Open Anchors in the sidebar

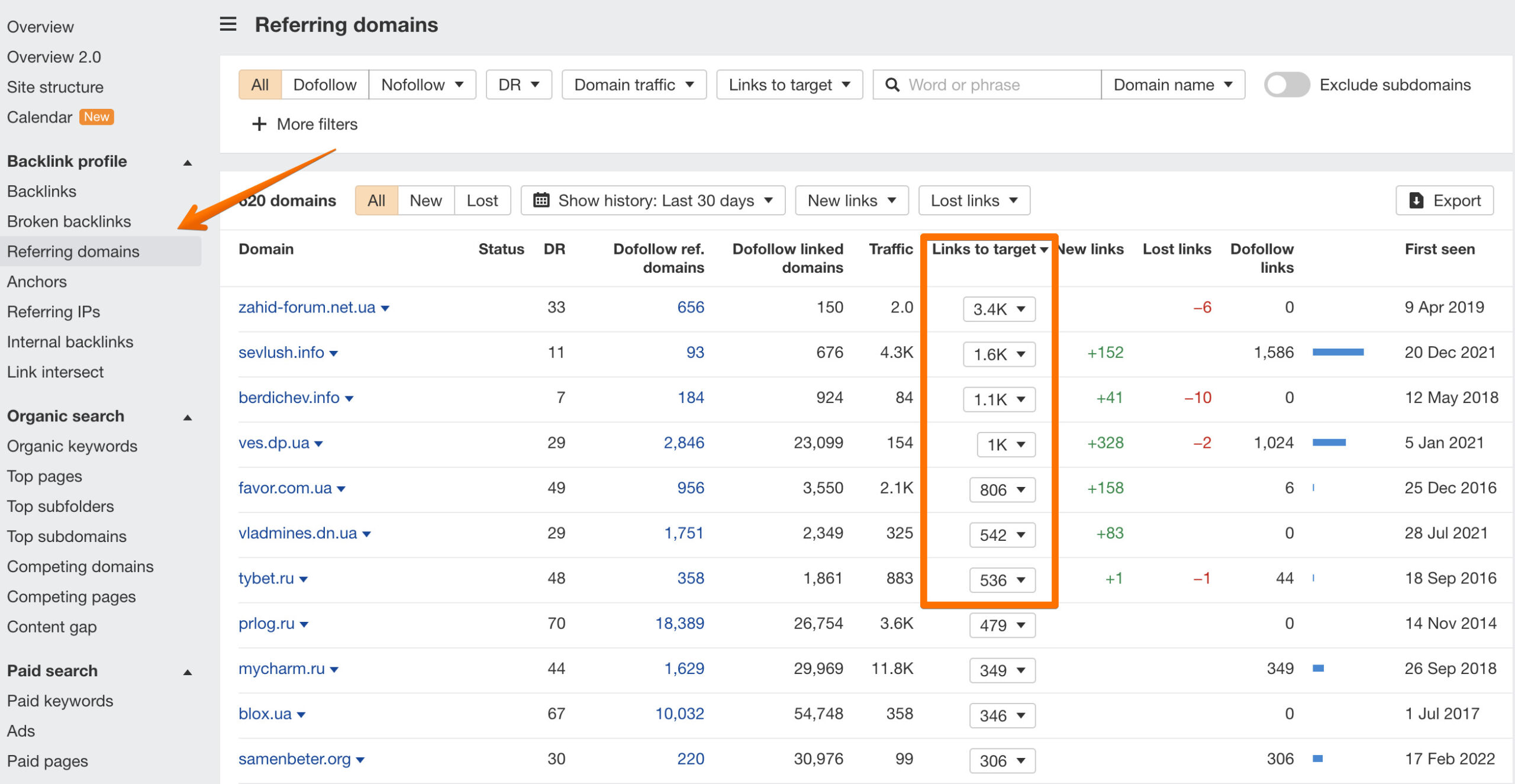[37, 282]
